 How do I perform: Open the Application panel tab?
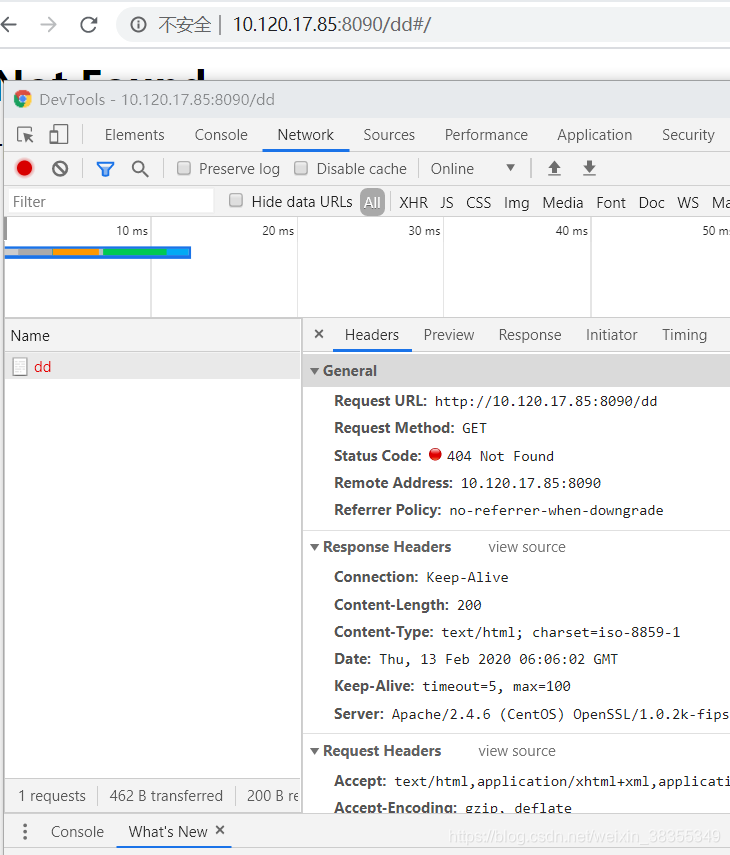pos(595,135)
